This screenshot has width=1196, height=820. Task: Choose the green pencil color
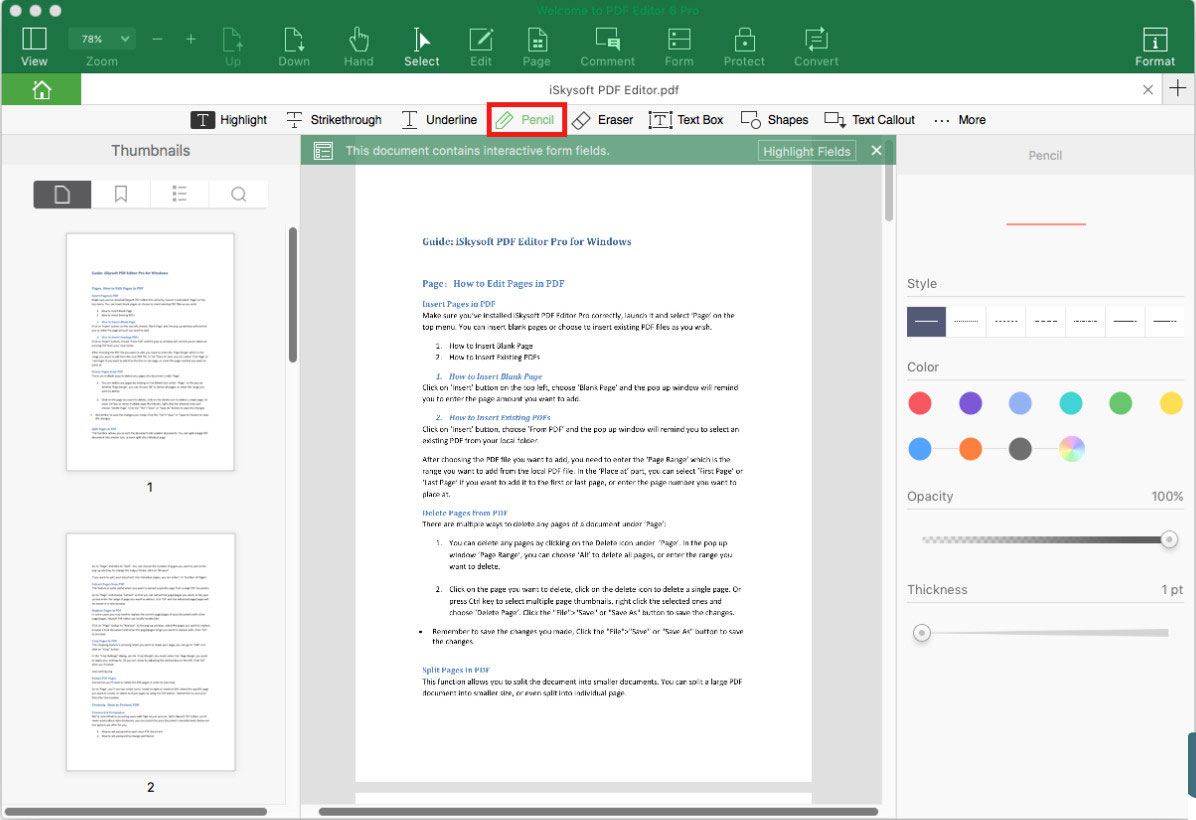click(x=1121, y=403)
